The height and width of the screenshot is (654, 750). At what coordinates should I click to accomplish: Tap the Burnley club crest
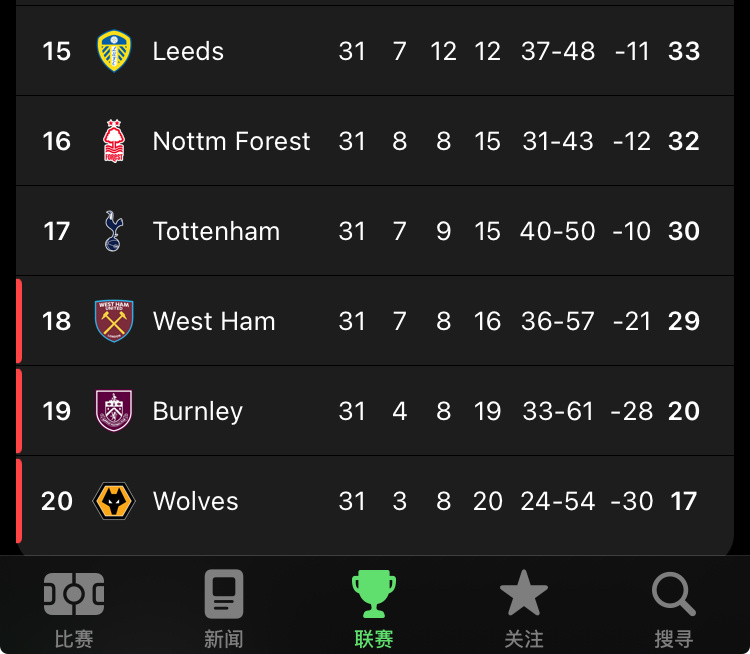pyautogui.click(x=114, y=410)
